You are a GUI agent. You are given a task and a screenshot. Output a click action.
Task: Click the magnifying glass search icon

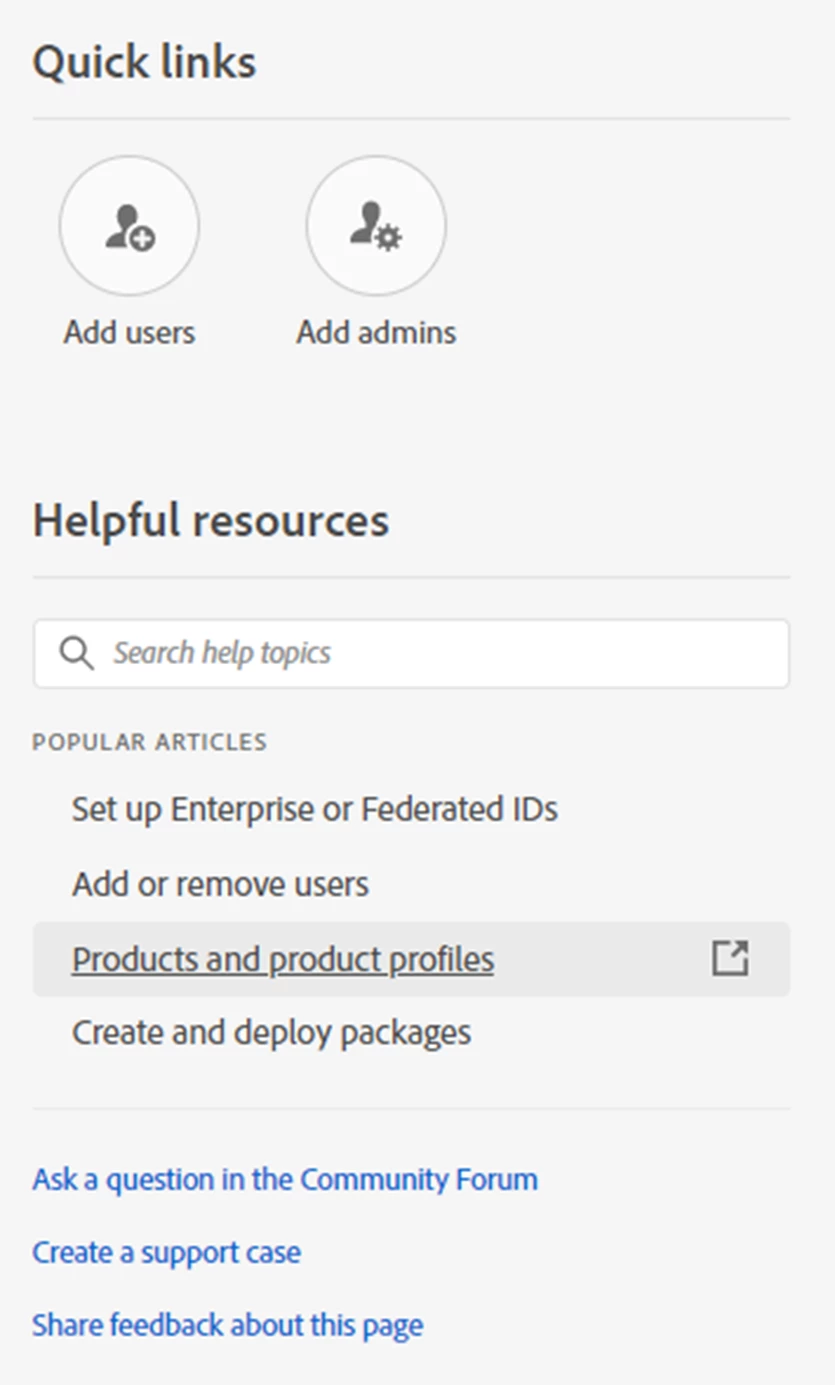point(76,653)
